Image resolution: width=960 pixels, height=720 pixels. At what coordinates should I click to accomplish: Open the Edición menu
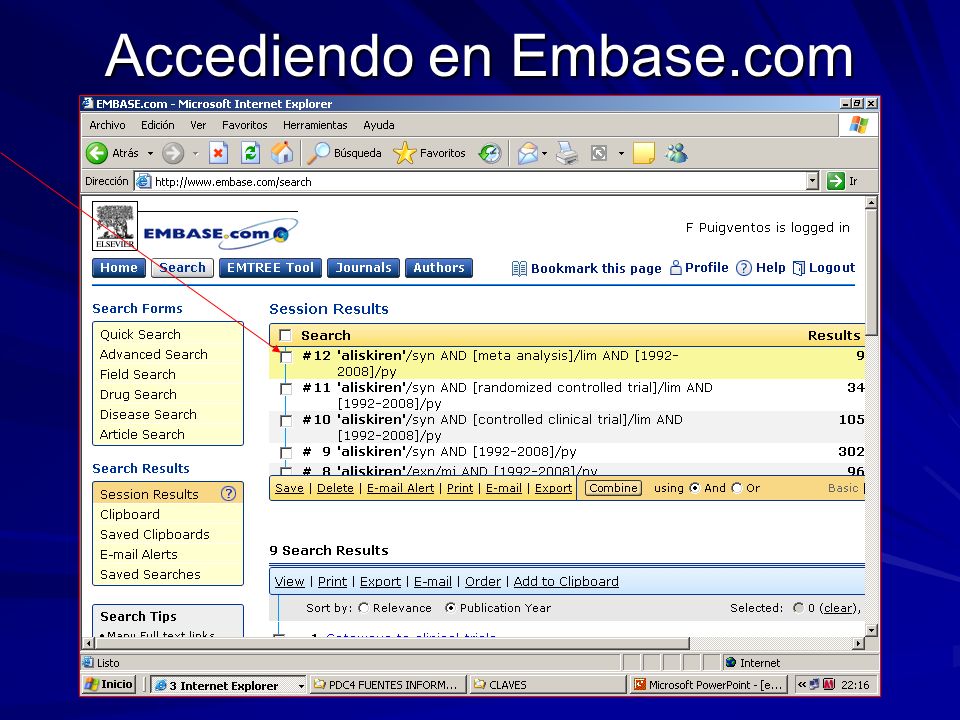point(157,125)
